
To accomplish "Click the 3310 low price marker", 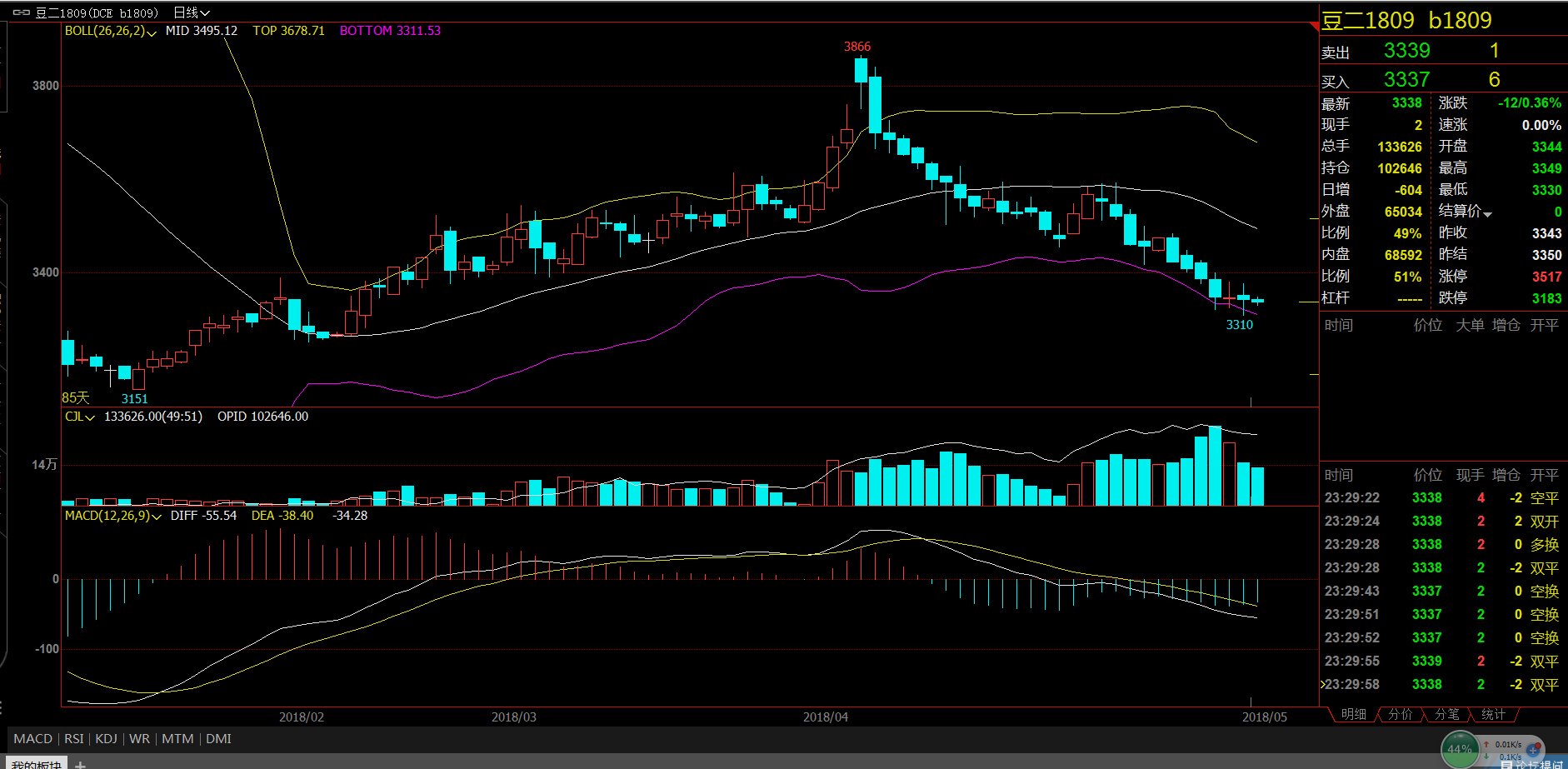I will click(x=1240, y=325).
